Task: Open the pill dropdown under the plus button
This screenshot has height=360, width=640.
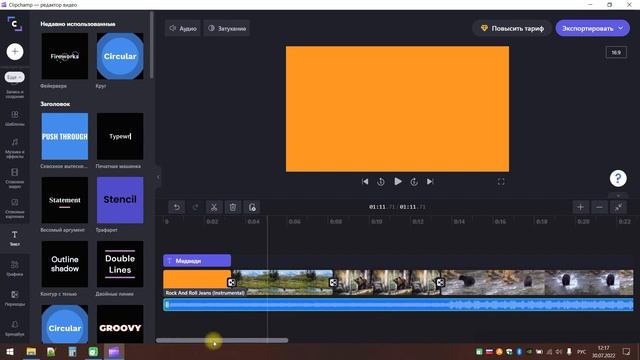Action: coord(15,77)
